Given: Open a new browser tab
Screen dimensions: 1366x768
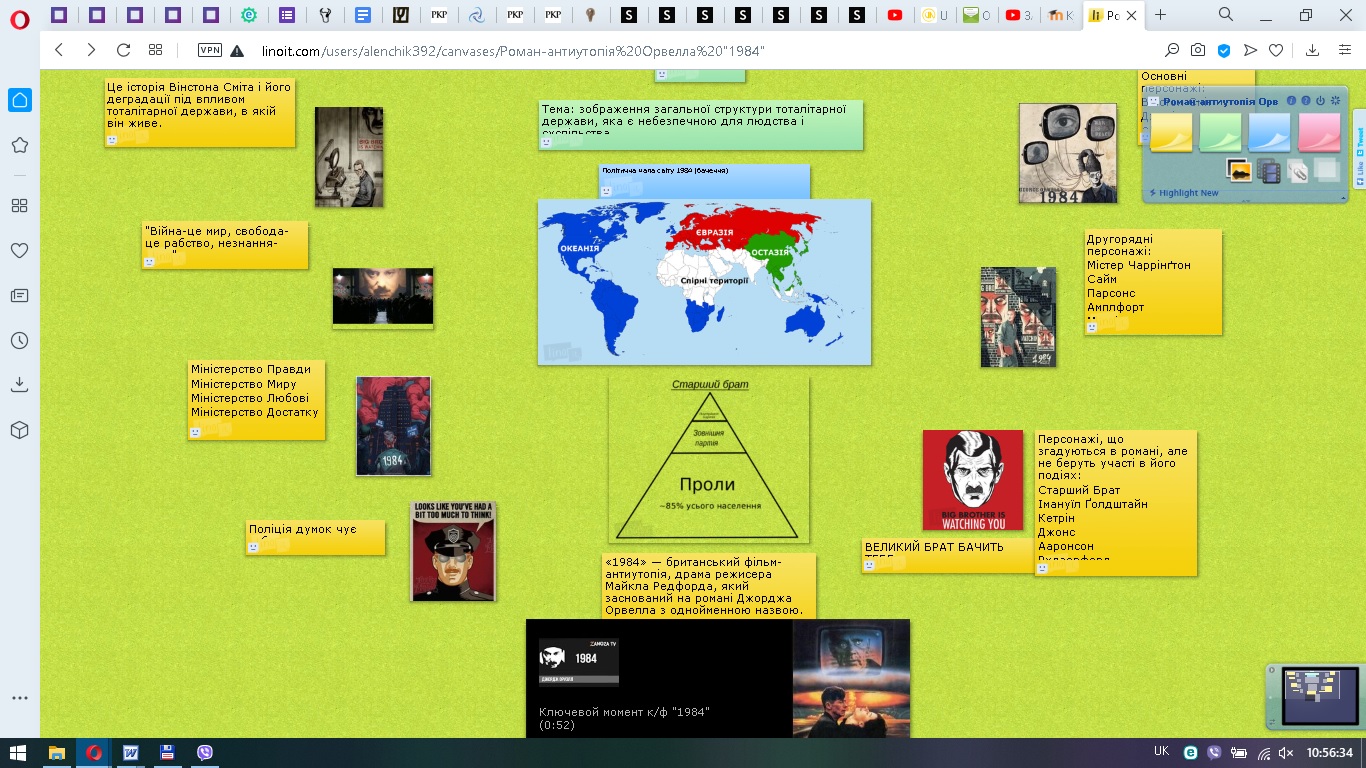Looking at the screenshot, I should coord(1160,15).
